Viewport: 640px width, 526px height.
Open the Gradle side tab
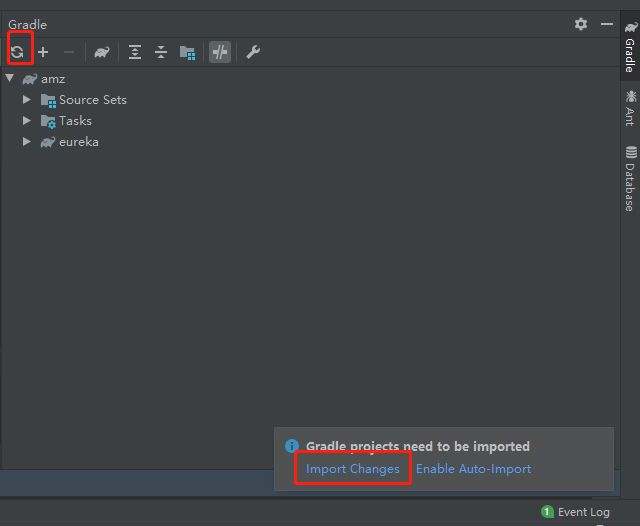(x=630, y=47)
